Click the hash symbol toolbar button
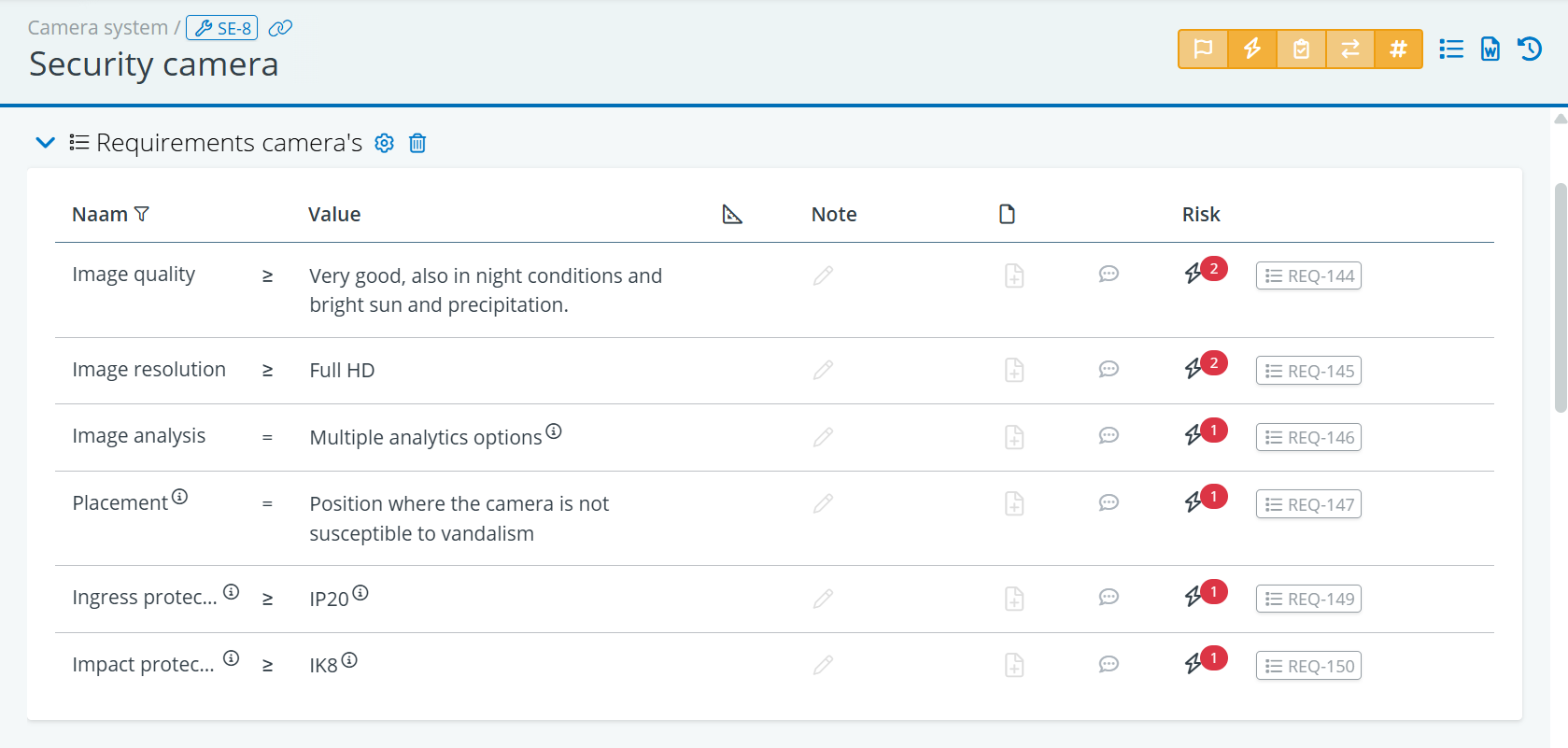This screenshot has height=748, width=1568. [x=1398, y=49]
